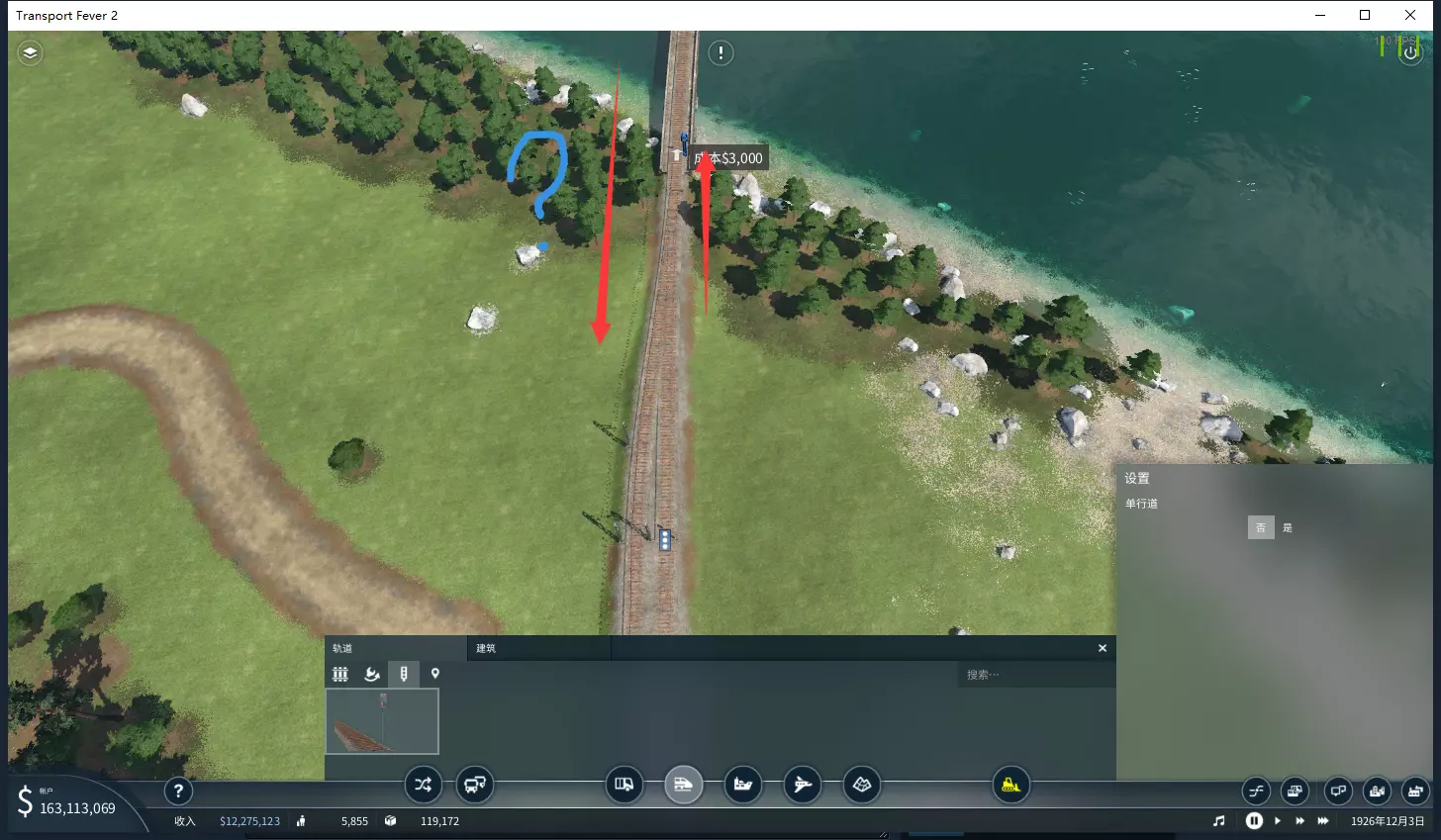This screenshot has width=1441, height=840.
Task: Click the passenger count 5,855
Action: coord(354,821)
